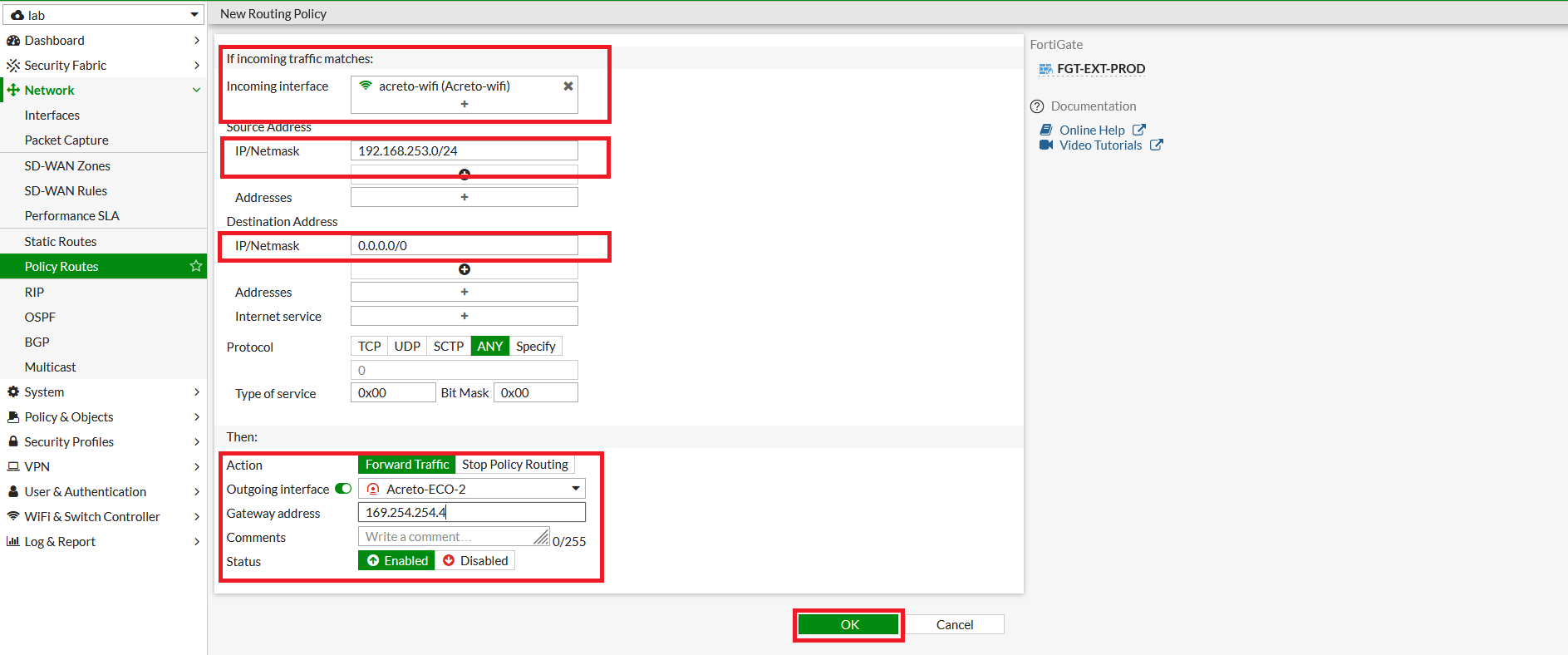Select Specify protocol option
Image resolution: width=1568 pixels, height=655 pixels.
[x=536, y=347]
